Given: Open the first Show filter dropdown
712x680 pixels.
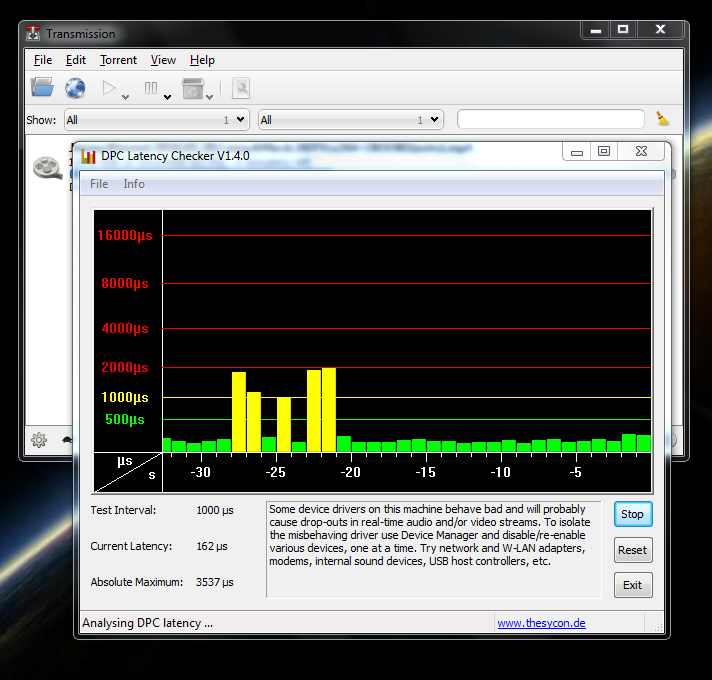Looking at the screenshot, I should (157, 120).
